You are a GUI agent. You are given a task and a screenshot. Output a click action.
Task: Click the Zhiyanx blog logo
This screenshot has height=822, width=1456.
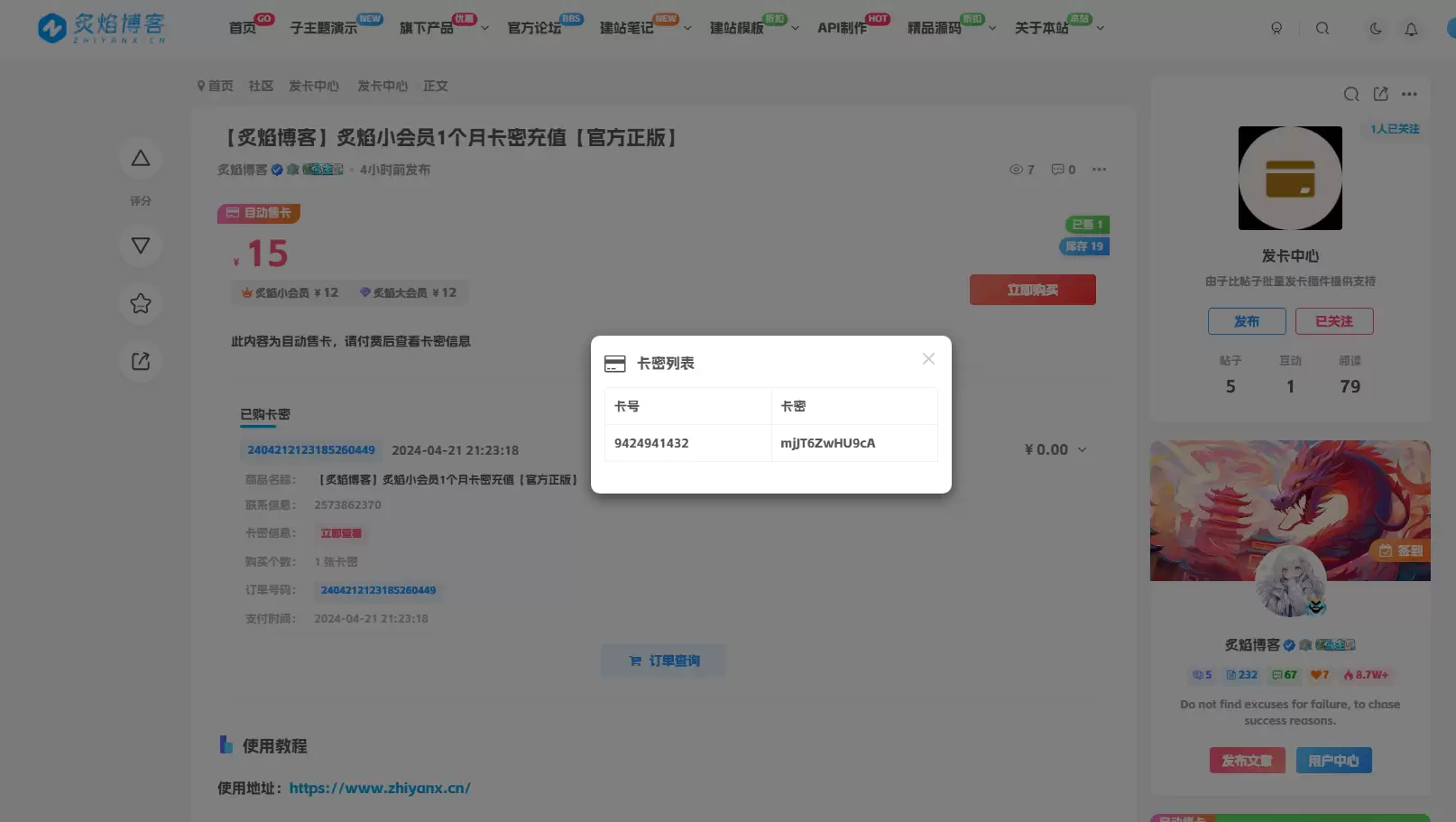pos(101,28)
